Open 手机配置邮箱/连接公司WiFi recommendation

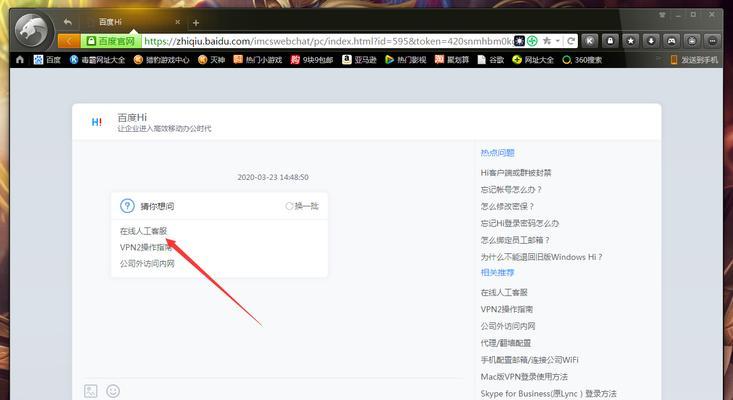pos(529,359)
